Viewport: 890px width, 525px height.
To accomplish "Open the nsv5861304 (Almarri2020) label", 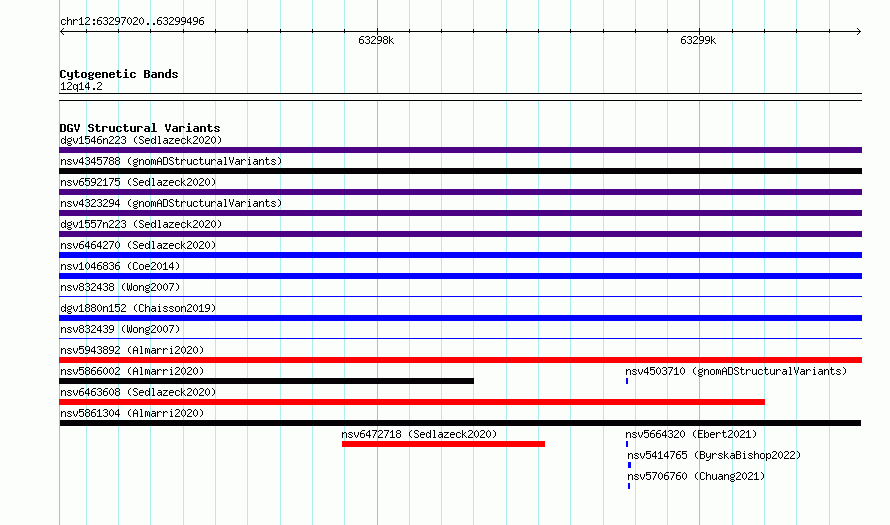I will [x=132, y=413].
